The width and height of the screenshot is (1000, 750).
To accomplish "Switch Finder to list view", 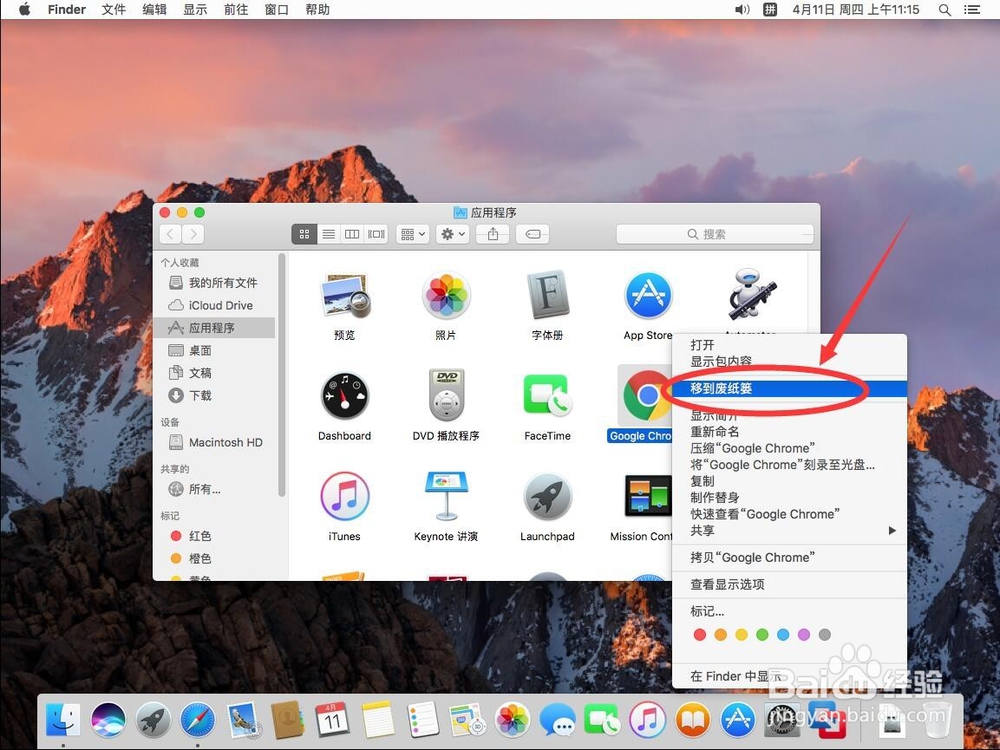I will (328, 234).
